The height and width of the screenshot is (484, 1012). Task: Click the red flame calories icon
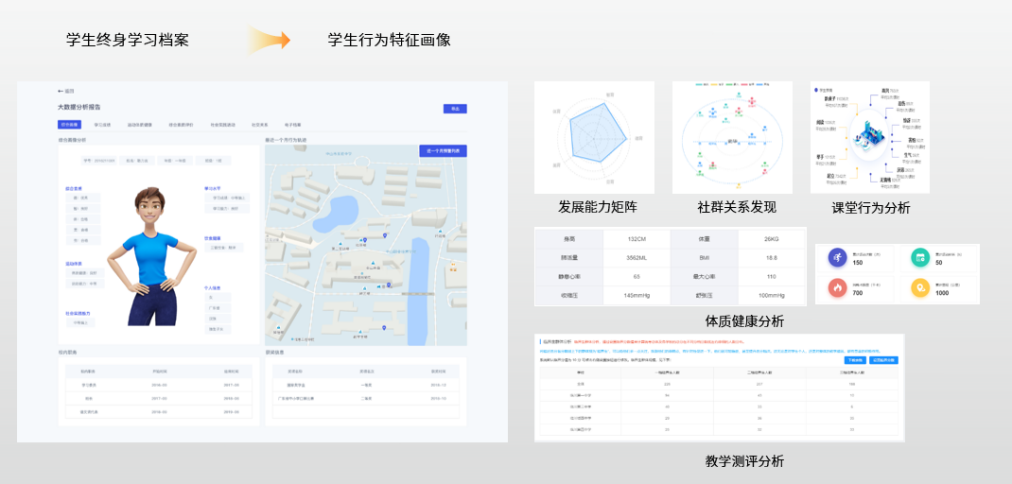836,288
